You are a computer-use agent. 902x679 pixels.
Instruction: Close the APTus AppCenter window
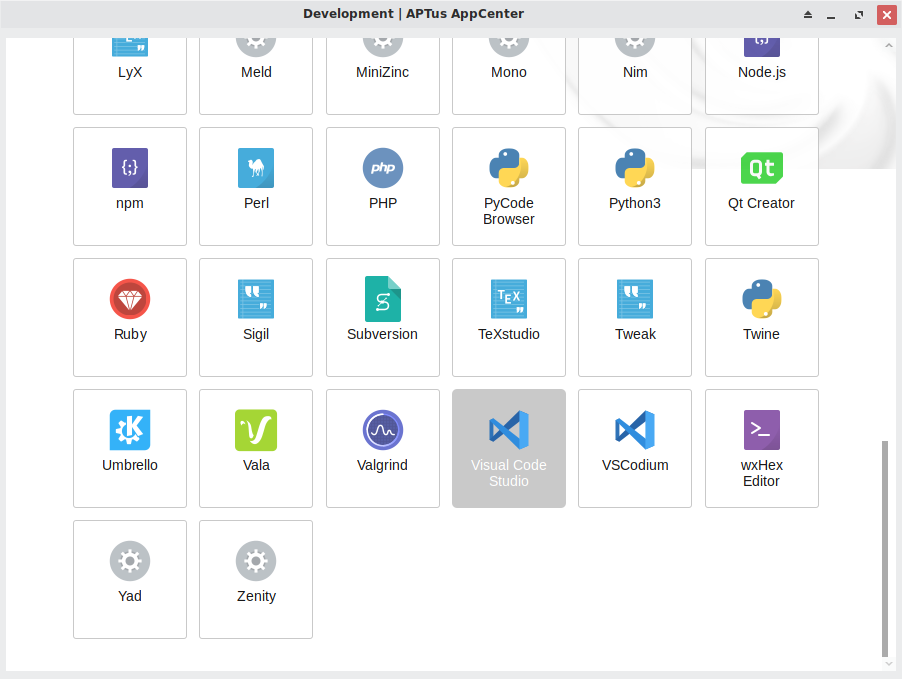886,15
